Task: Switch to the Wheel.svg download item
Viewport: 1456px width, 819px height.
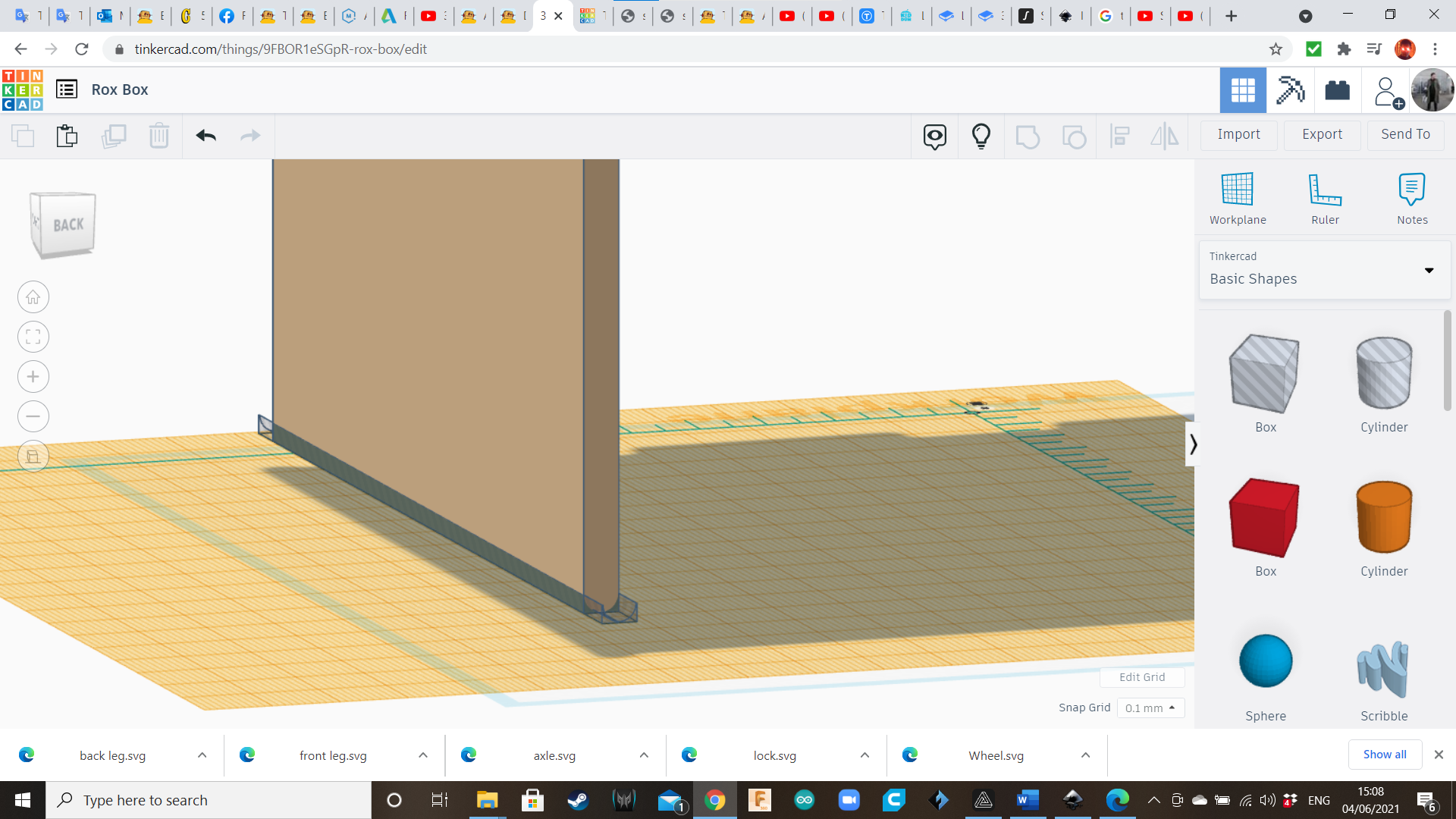Action: click(x=996, y=755)
